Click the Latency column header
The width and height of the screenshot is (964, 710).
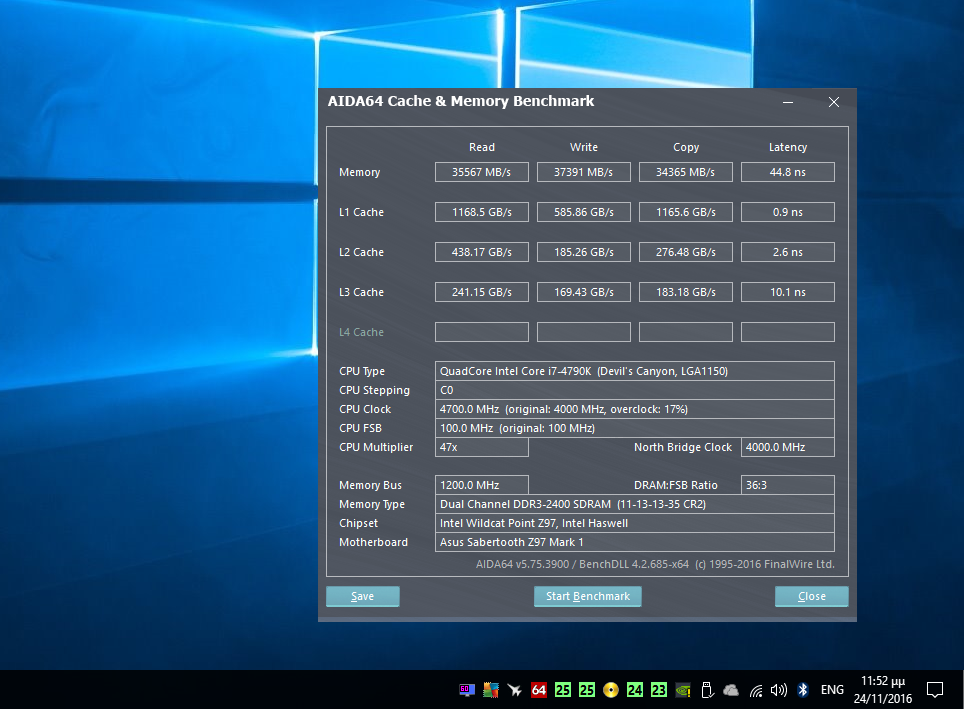(x=788, y=148)
